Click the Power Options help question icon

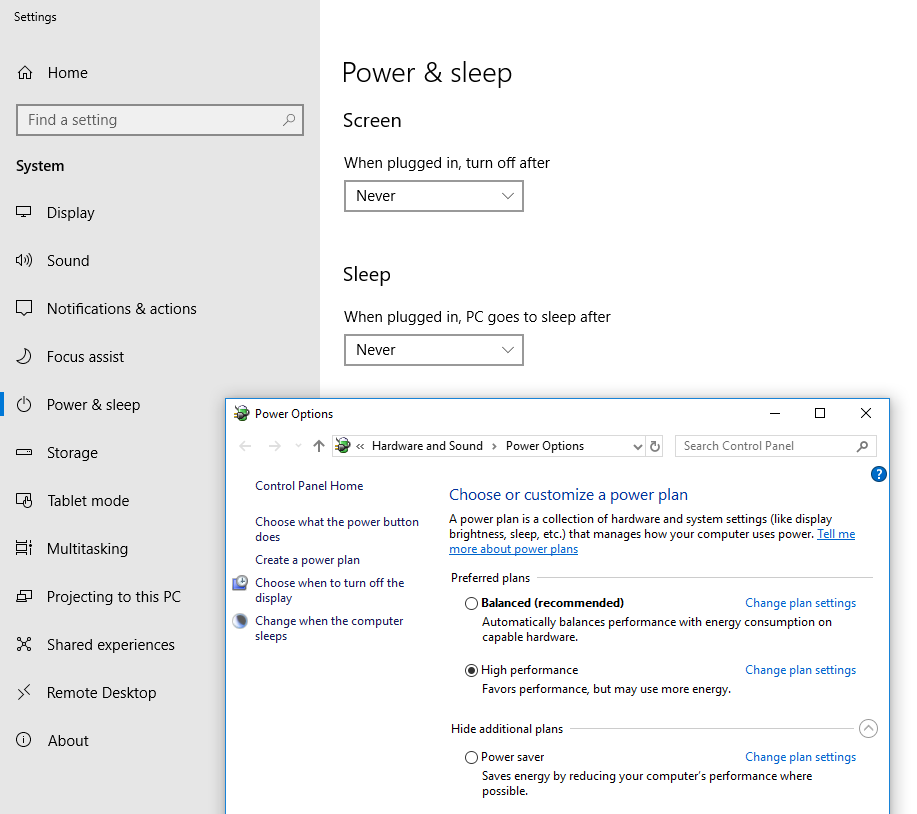pos(879,474)
